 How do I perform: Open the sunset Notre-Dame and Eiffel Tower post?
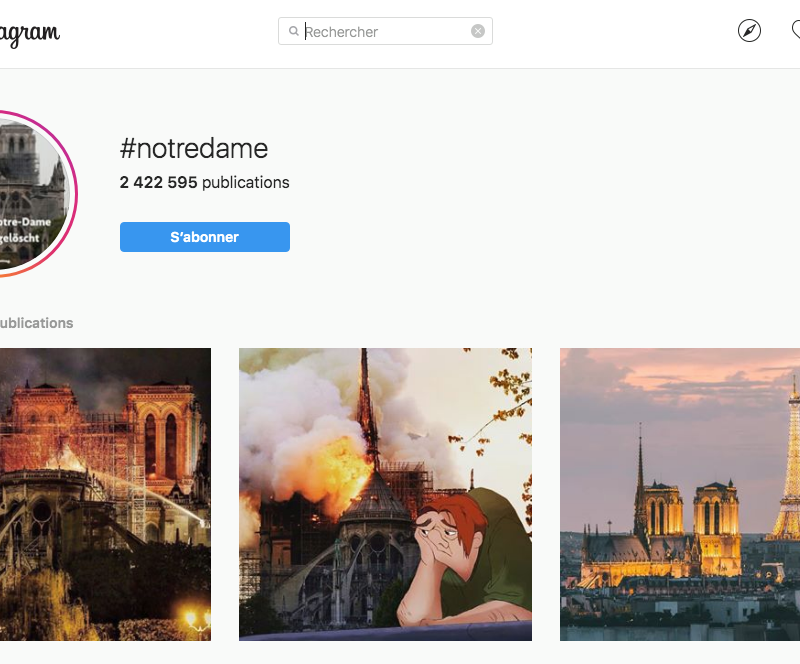point(680,494)
